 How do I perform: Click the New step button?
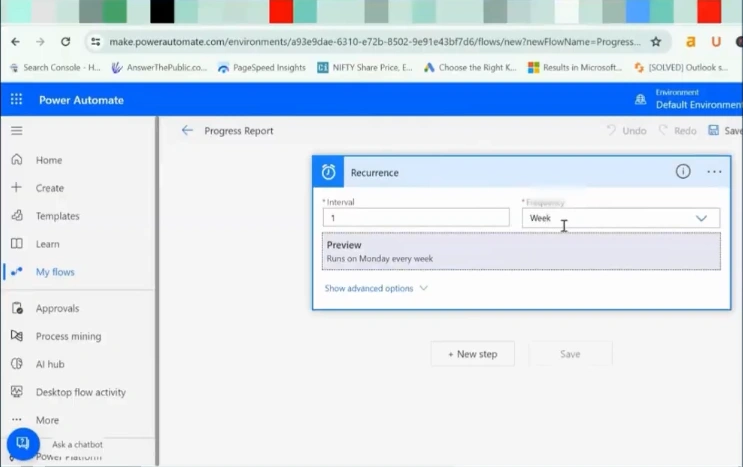click(472, 354)
